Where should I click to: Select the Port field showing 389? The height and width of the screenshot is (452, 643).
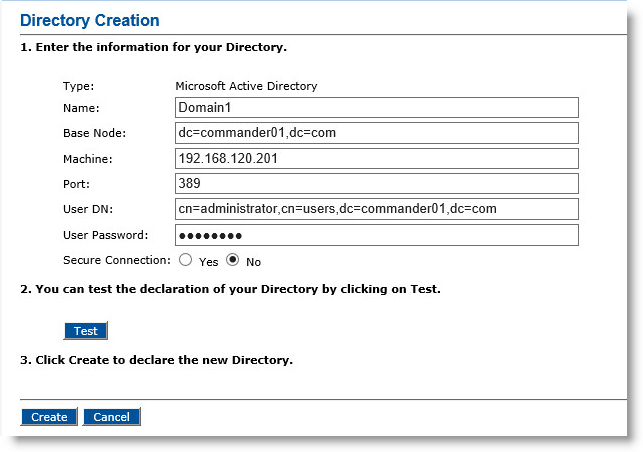tap(376, 183)
